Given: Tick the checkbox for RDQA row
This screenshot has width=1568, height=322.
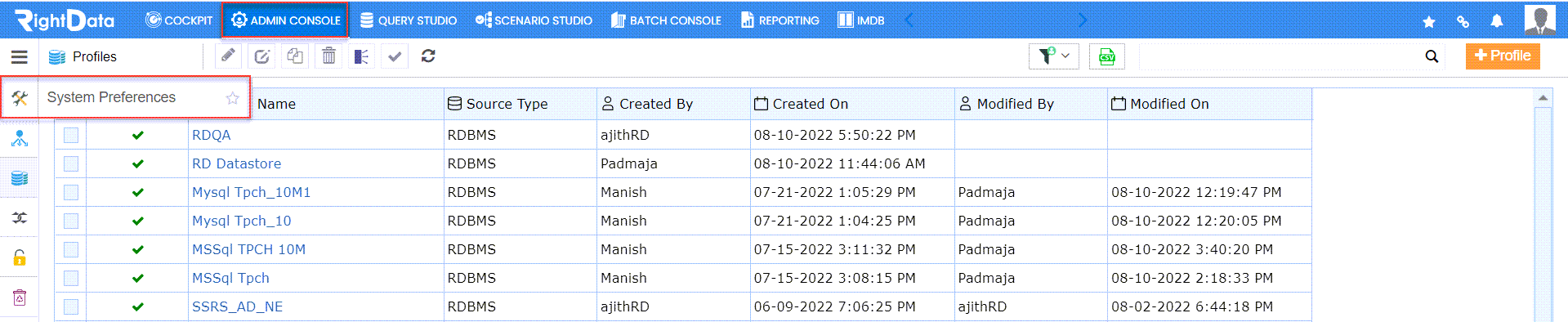Looking at the screenshot, I should [x=71, y=135].
